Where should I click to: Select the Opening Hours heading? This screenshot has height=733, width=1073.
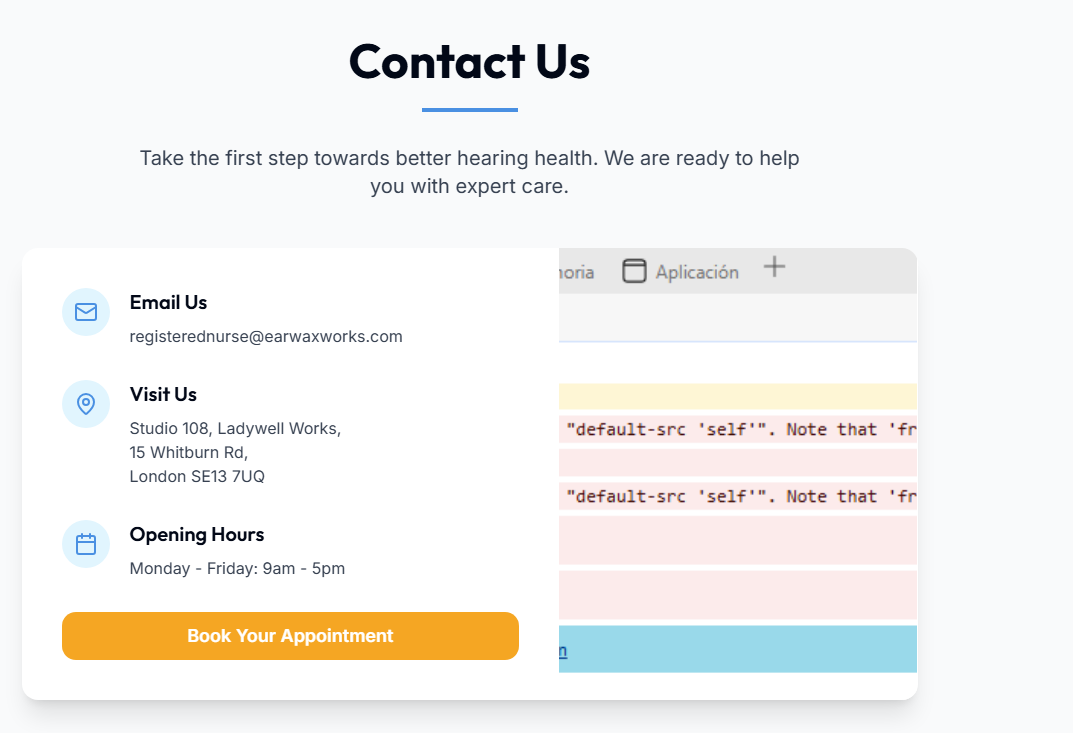point(196,535)
